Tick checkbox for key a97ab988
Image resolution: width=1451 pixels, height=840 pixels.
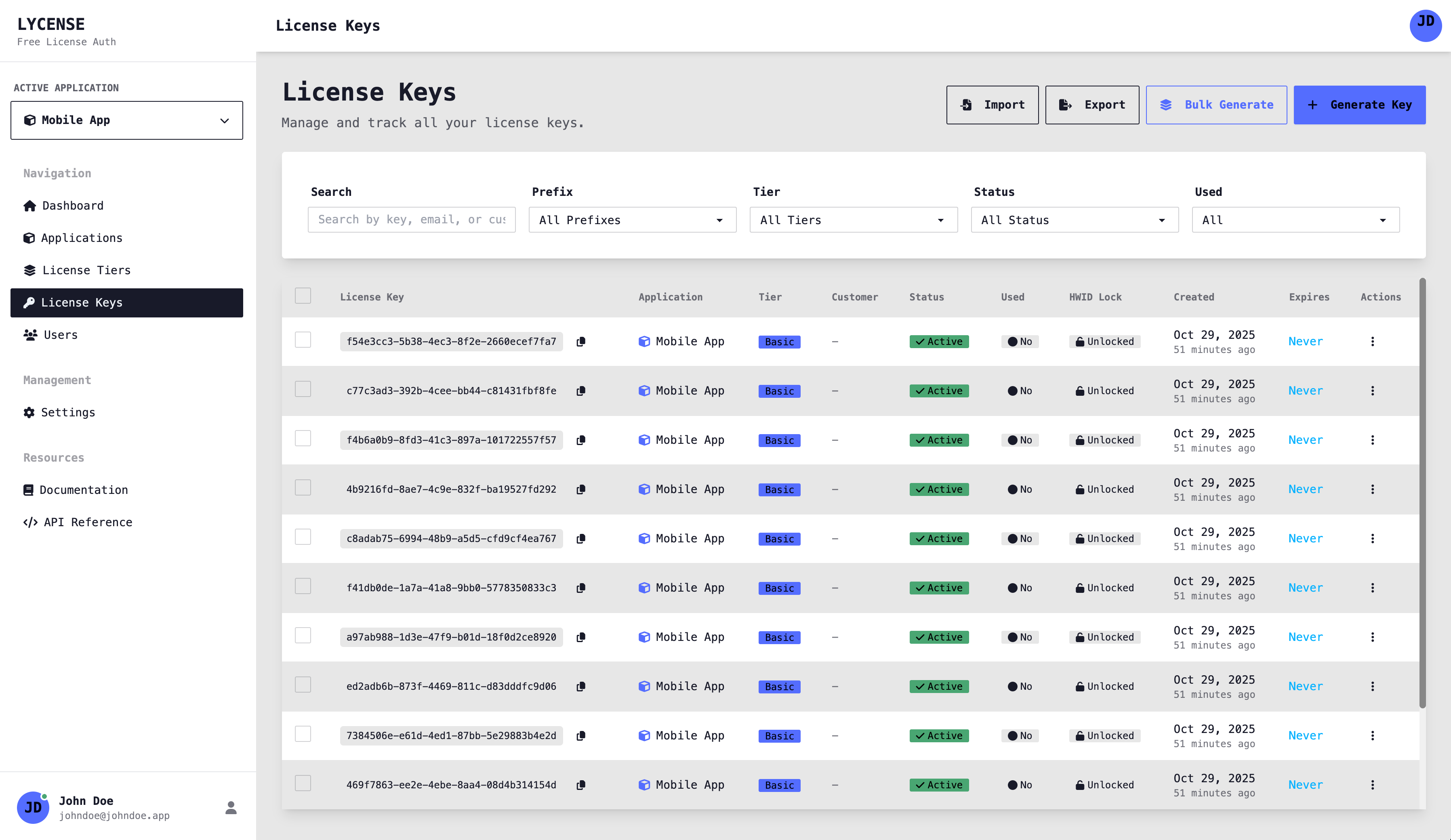[x=303, y=636]
